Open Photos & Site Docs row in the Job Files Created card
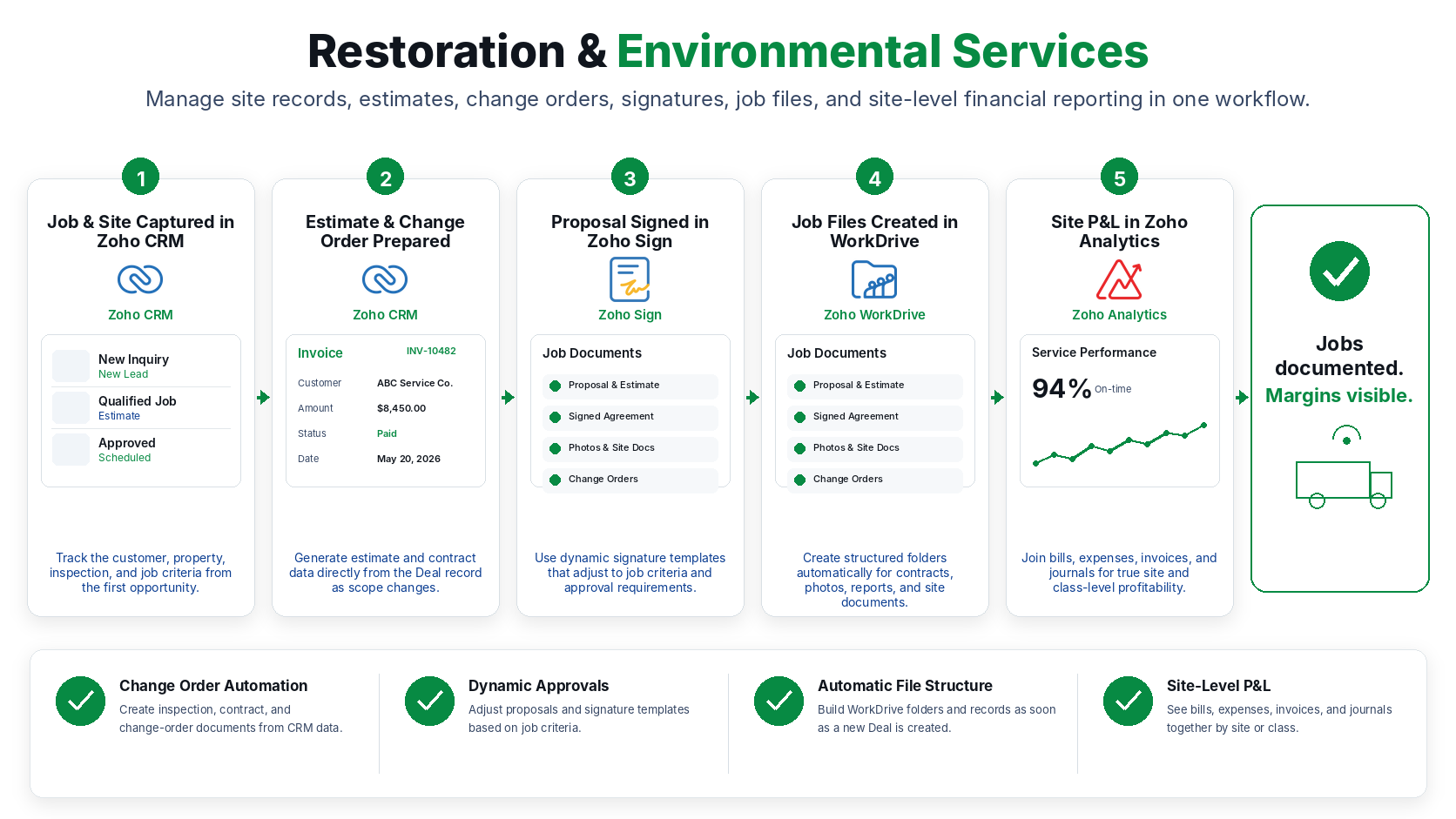 (x=875, y=448)
